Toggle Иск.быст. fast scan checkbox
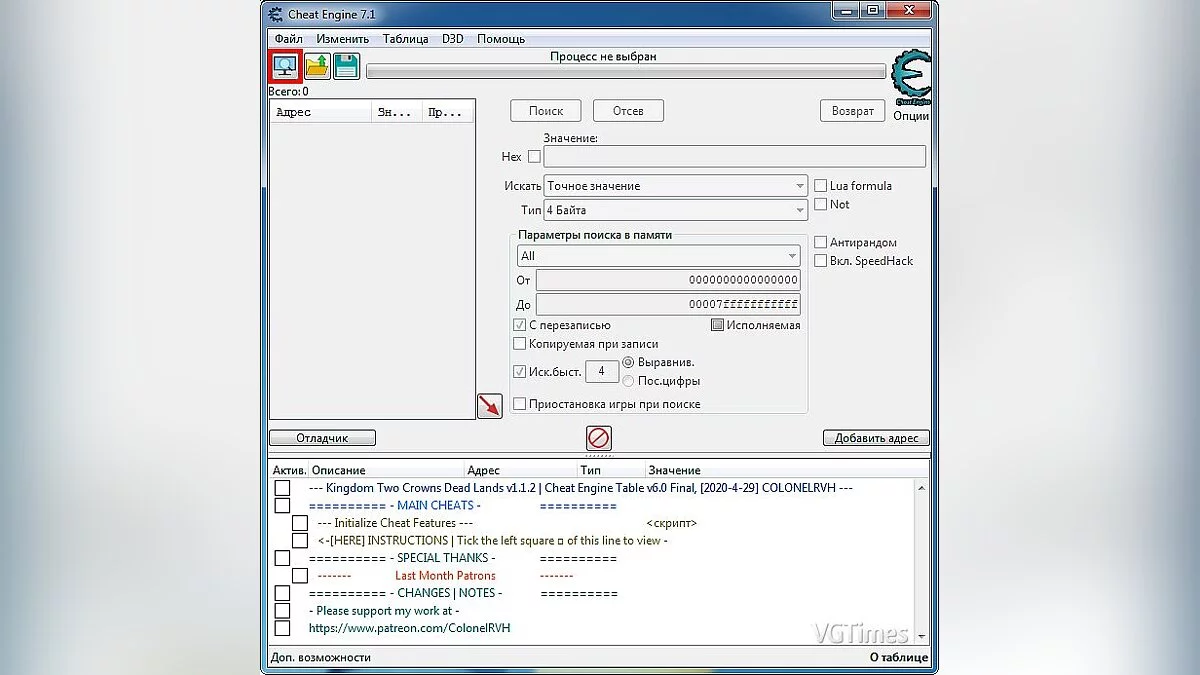This screenshot has height=675, width=1200. (x=519, y=371)
